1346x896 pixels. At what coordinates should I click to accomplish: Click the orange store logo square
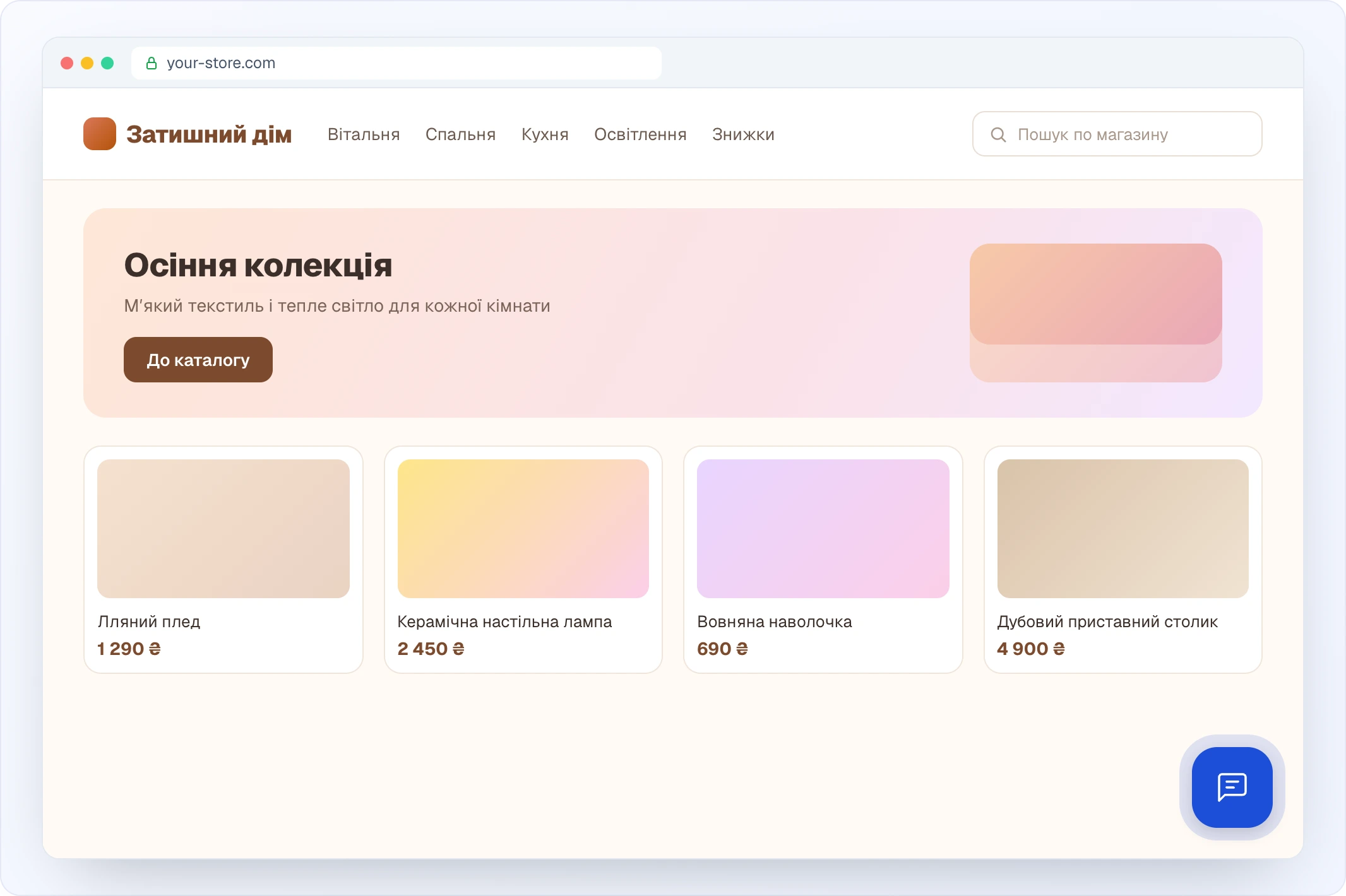click(x=100, y=134)
